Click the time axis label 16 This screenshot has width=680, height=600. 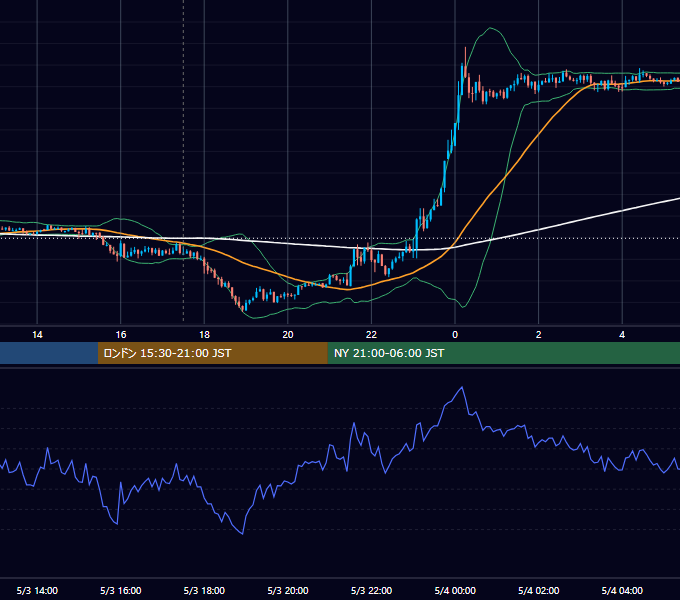121,335
